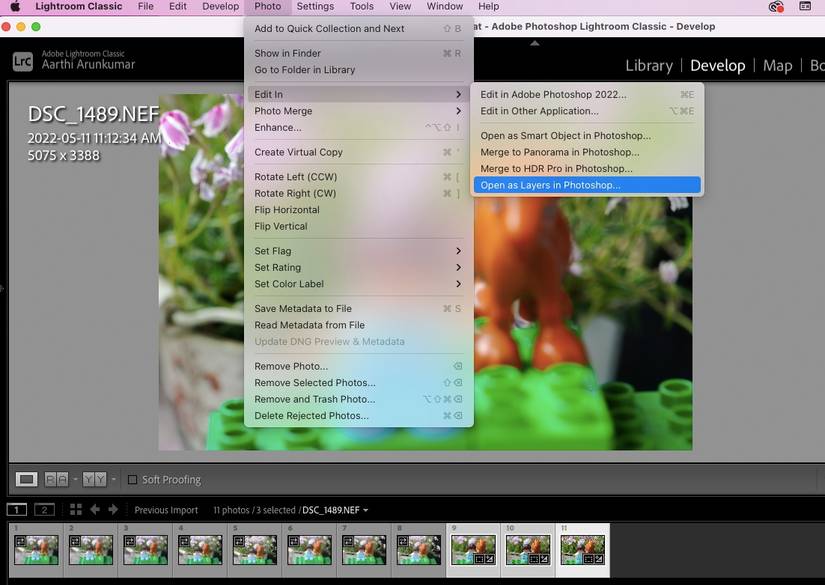This screenshot has width=825, height=585.
Task: Switch to the Map module
Action: (777, 65)
